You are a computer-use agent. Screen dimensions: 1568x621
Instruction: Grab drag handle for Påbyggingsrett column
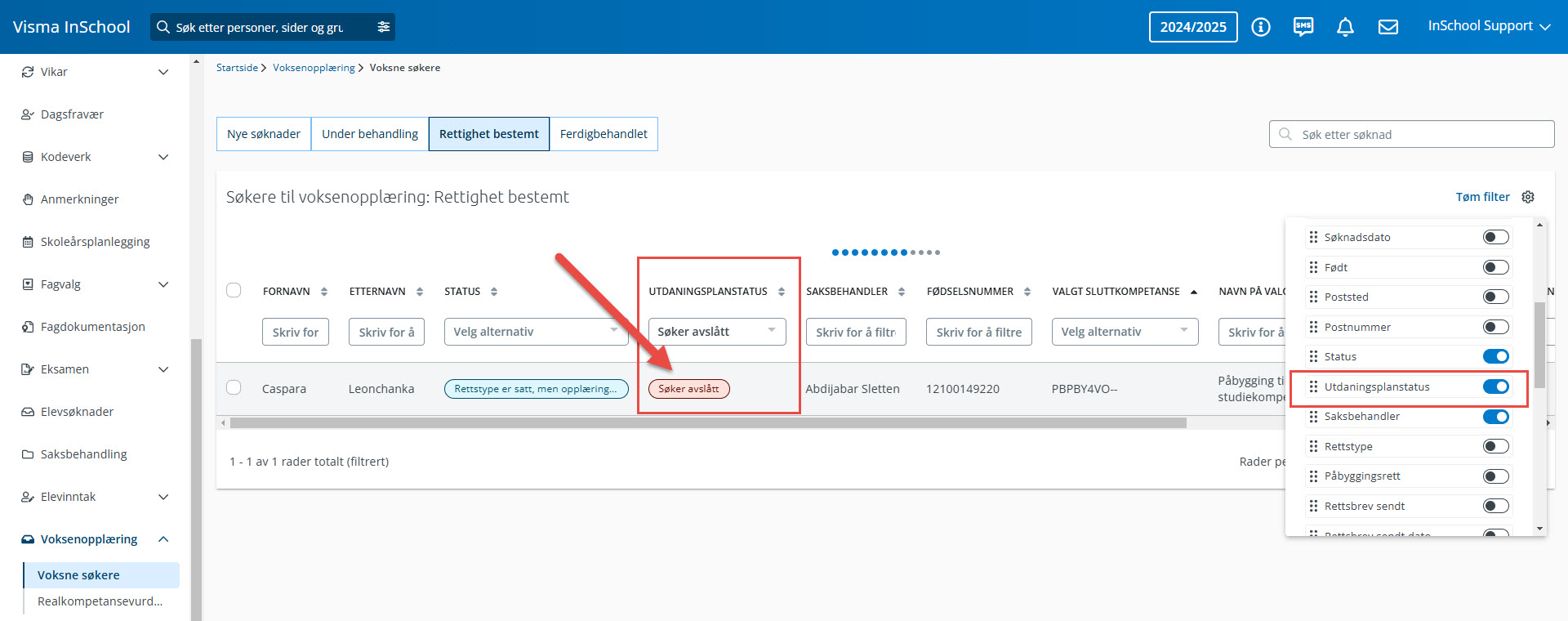point(1313,476)
